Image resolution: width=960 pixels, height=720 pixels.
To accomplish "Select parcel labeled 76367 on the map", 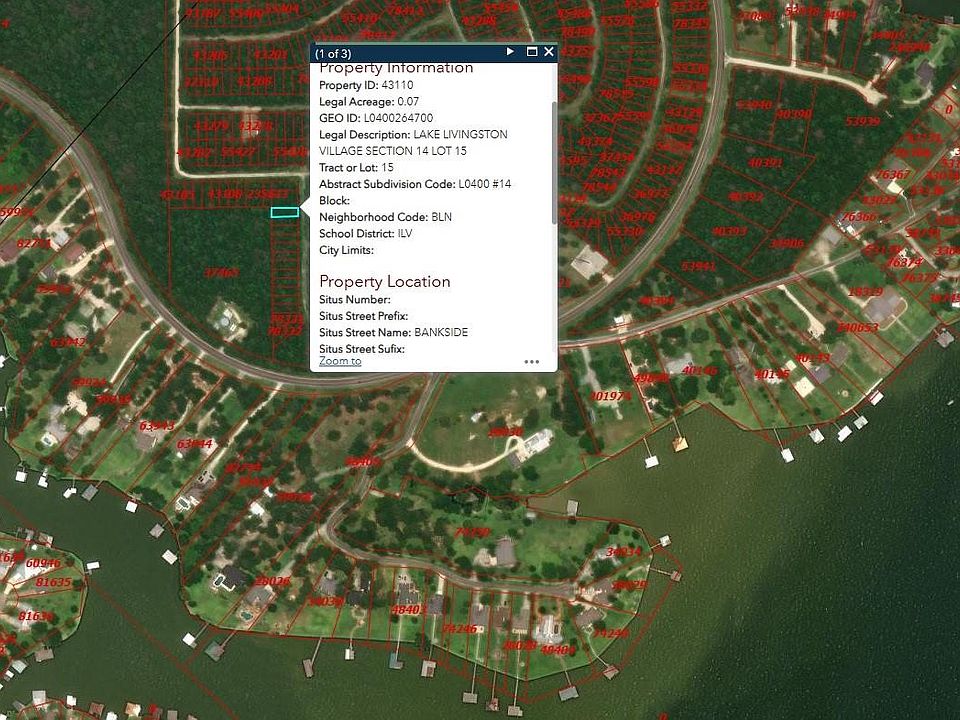I will click(893, 174).
